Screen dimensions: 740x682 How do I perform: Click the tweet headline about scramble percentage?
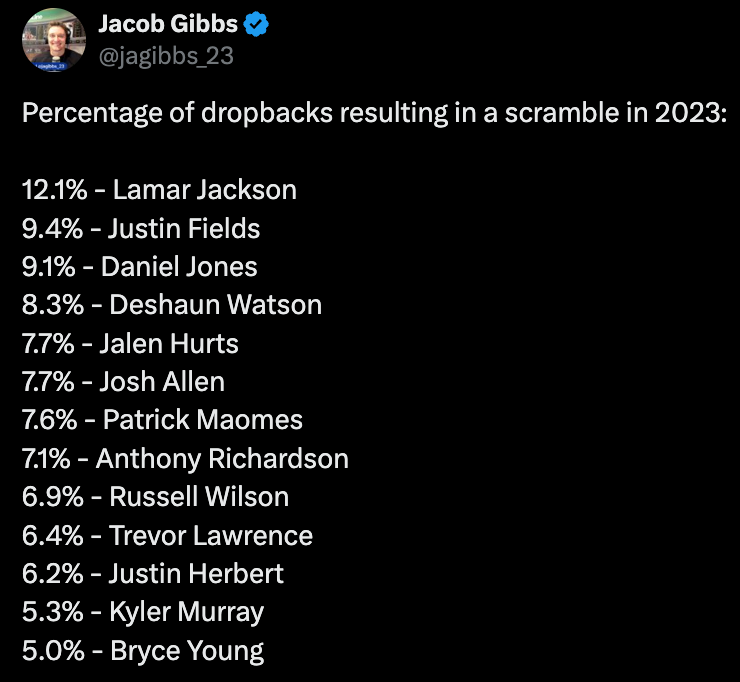[374, 113]
